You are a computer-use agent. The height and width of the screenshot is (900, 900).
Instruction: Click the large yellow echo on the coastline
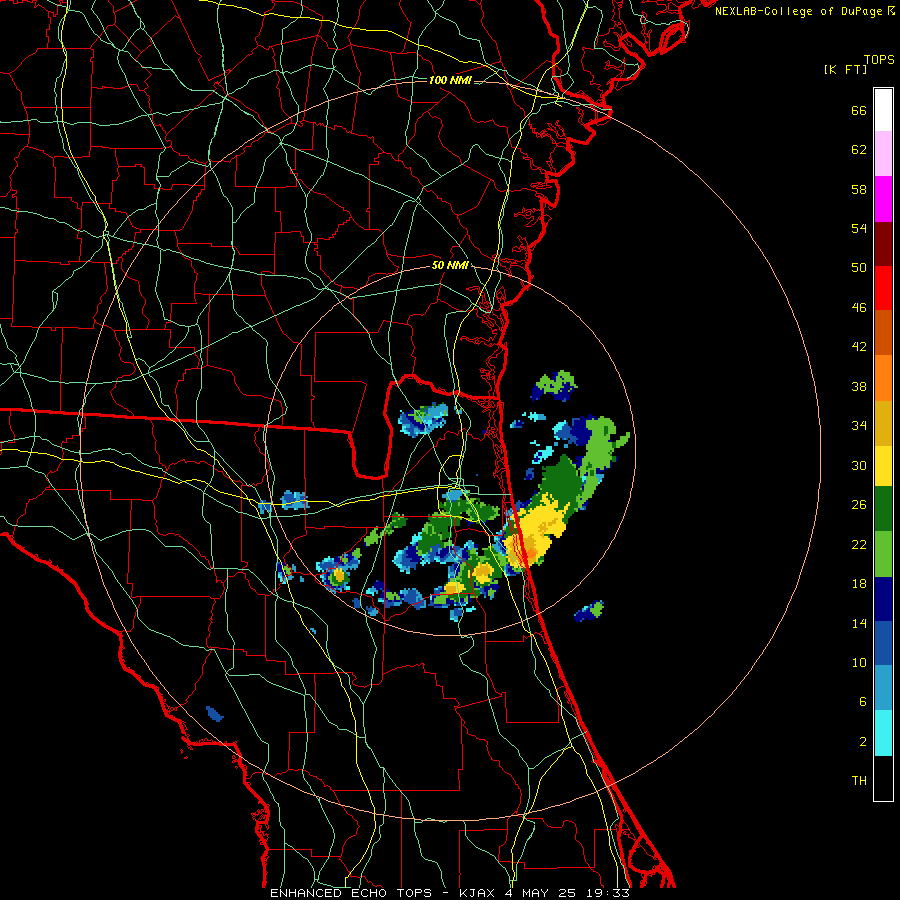pyautogui.click(x=534, y=531)
